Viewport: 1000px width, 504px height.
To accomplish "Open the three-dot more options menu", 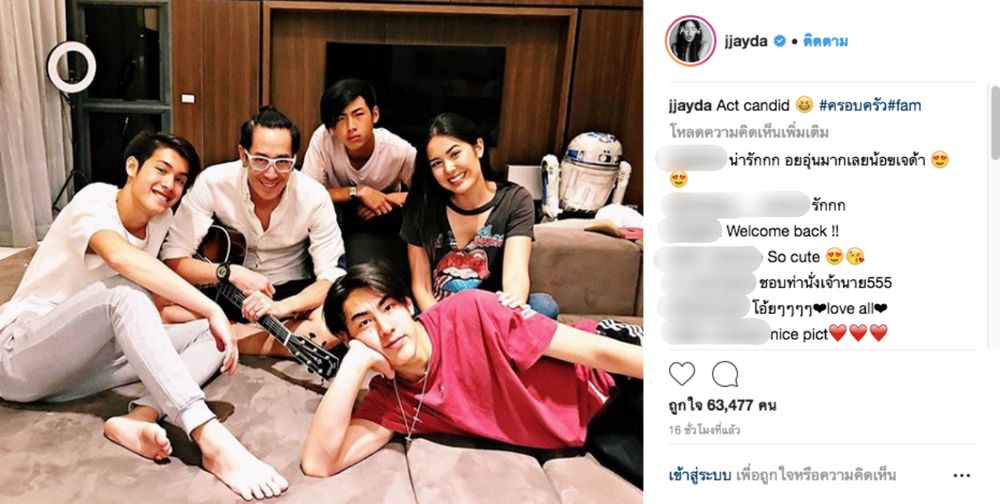I will 961,475.
